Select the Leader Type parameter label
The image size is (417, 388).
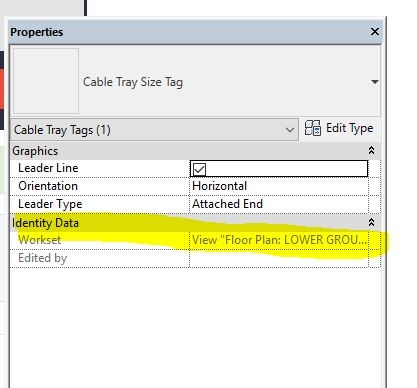50,204
